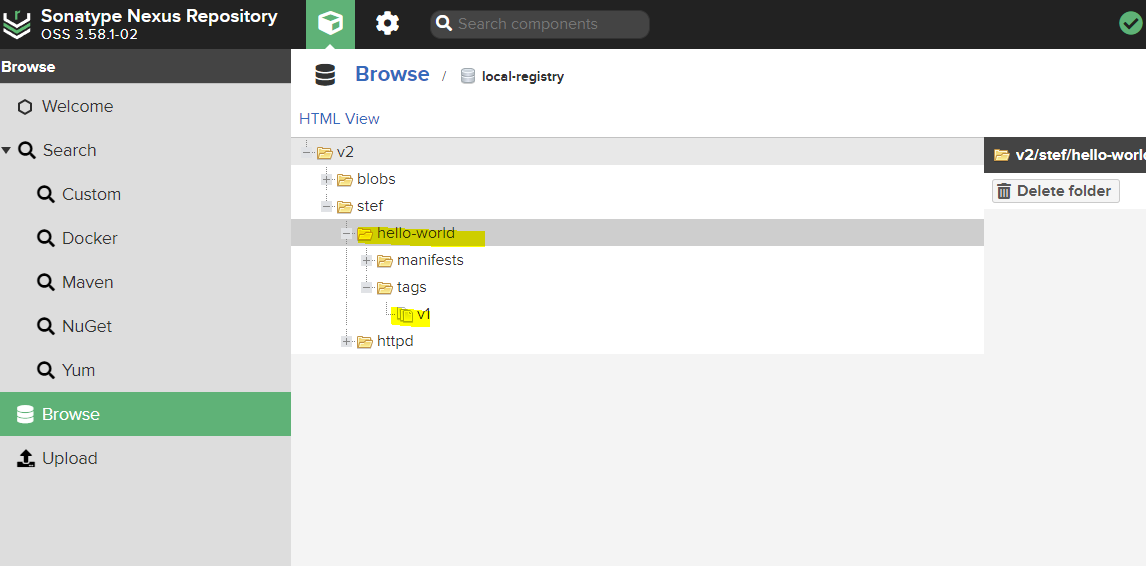Click the Browse cube icon in header
The height and width of the screenshot is (566, 1146).
tap(330, 24)
